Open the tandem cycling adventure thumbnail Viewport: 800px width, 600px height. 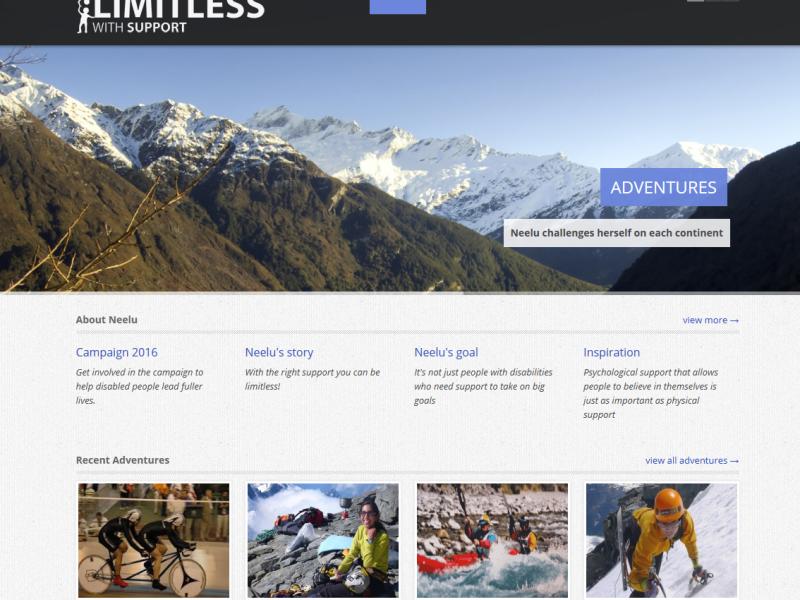coord(154,540)
